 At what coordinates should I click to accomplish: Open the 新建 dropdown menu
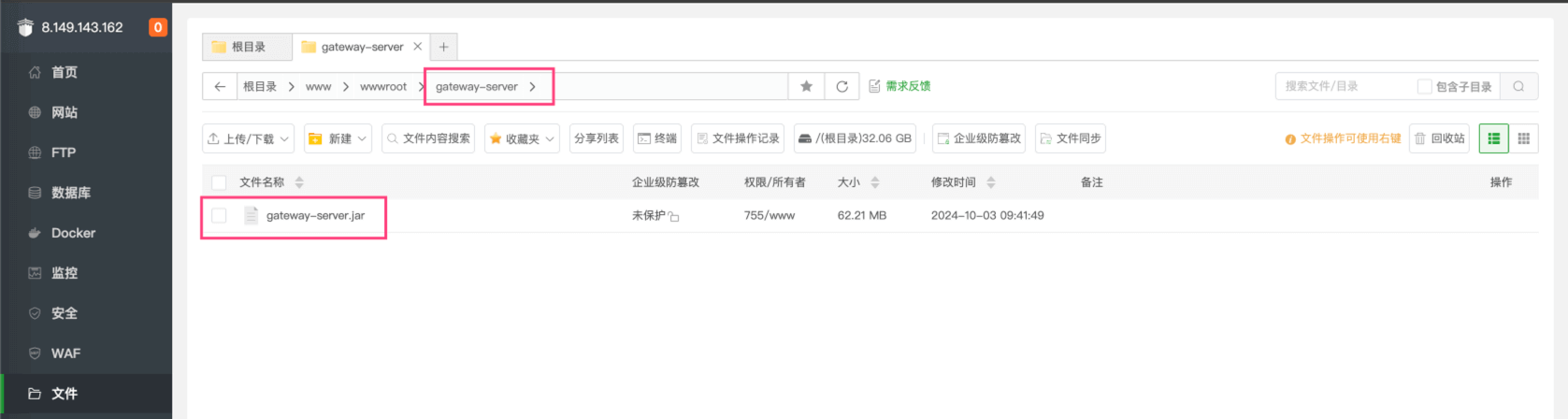[x=338, y=138]
